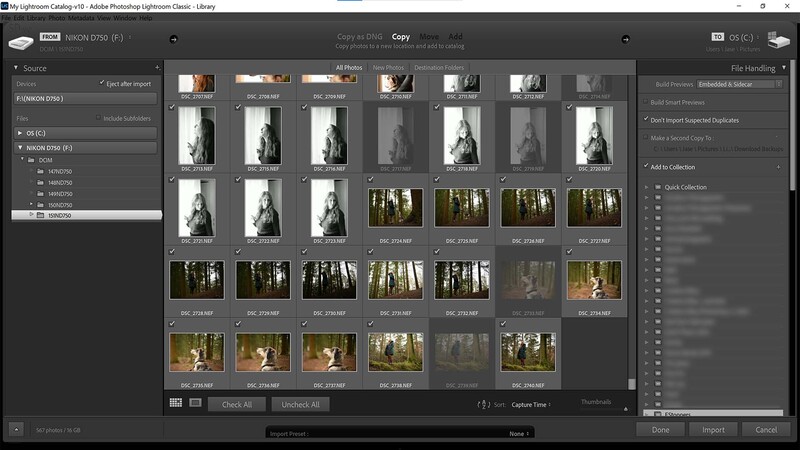Switch to All Photos tab
800x450 pixels.
[x=349, y=67]
